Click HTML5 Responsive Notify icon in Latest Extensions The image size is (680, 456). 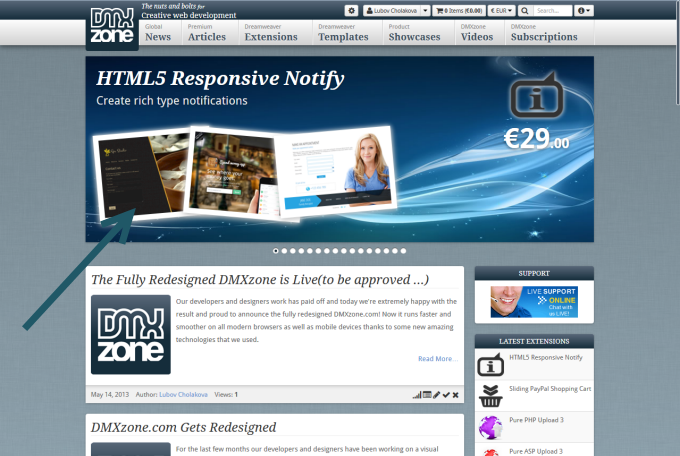click(490, 365)
